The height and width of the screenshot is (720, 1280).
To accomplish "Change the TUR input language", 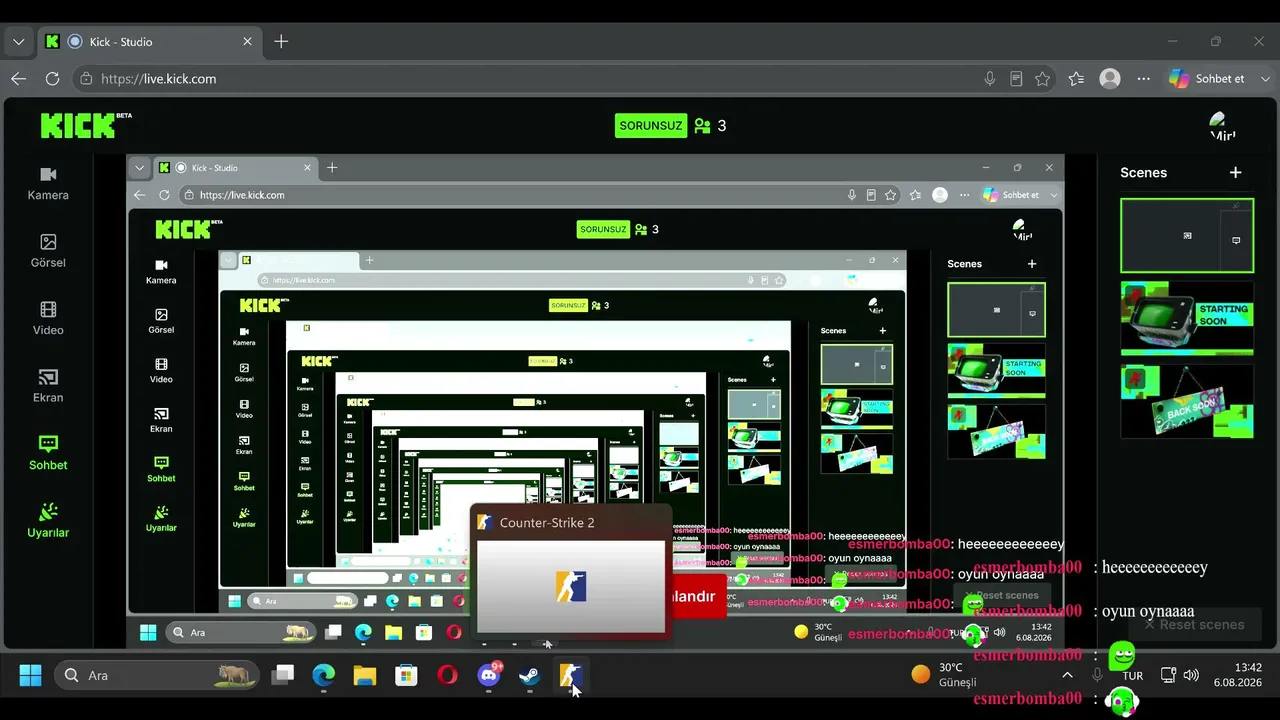I will pos(1133,676).
